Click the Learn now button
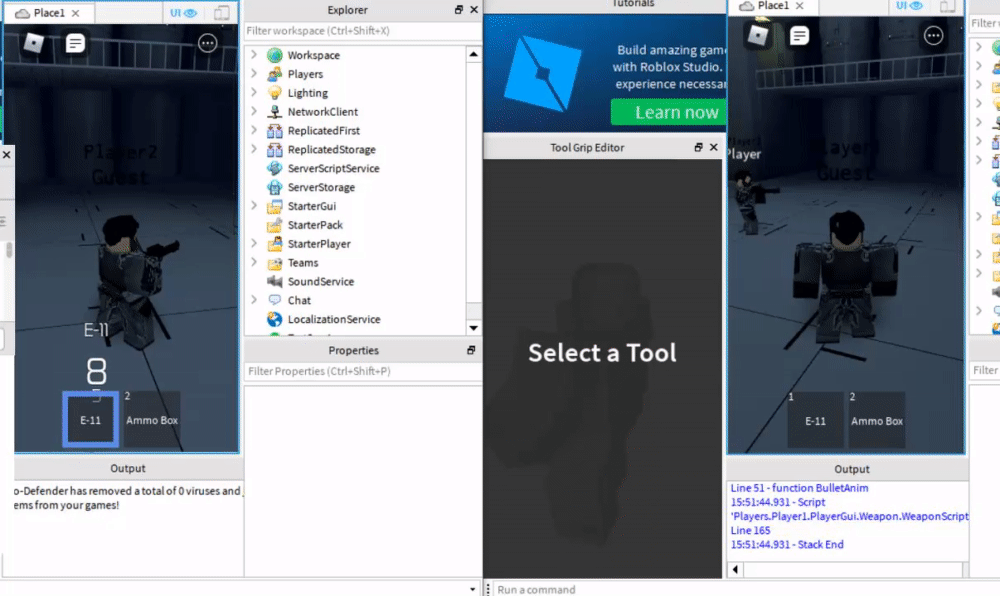This screenshot has height=596, width=1000. click(668, 112)
